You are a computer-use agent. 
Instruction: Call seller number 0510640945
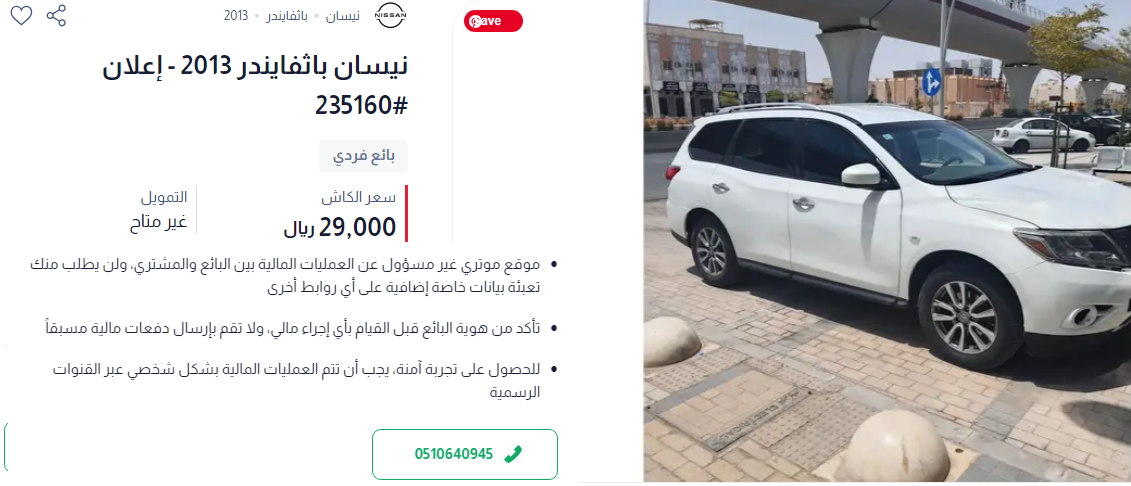(x=465, y=454)
